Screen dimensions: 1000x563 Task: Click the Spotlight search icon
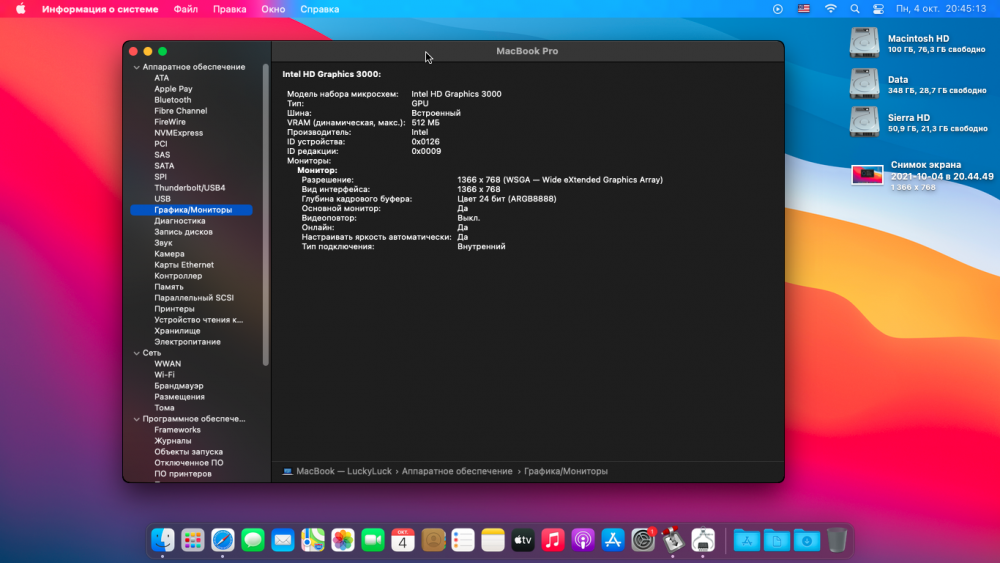(855, 9)
